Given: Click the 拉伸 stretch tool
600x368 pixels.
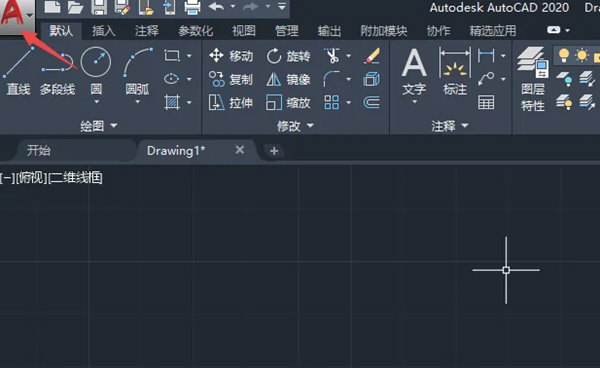Looking at the screenshot, I should [231, 103].
